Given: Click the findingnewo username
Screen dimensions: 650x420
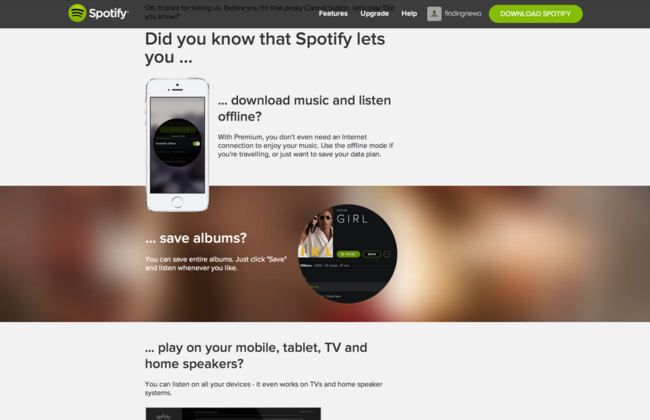Looking at the screenshot, I should 463,14.
